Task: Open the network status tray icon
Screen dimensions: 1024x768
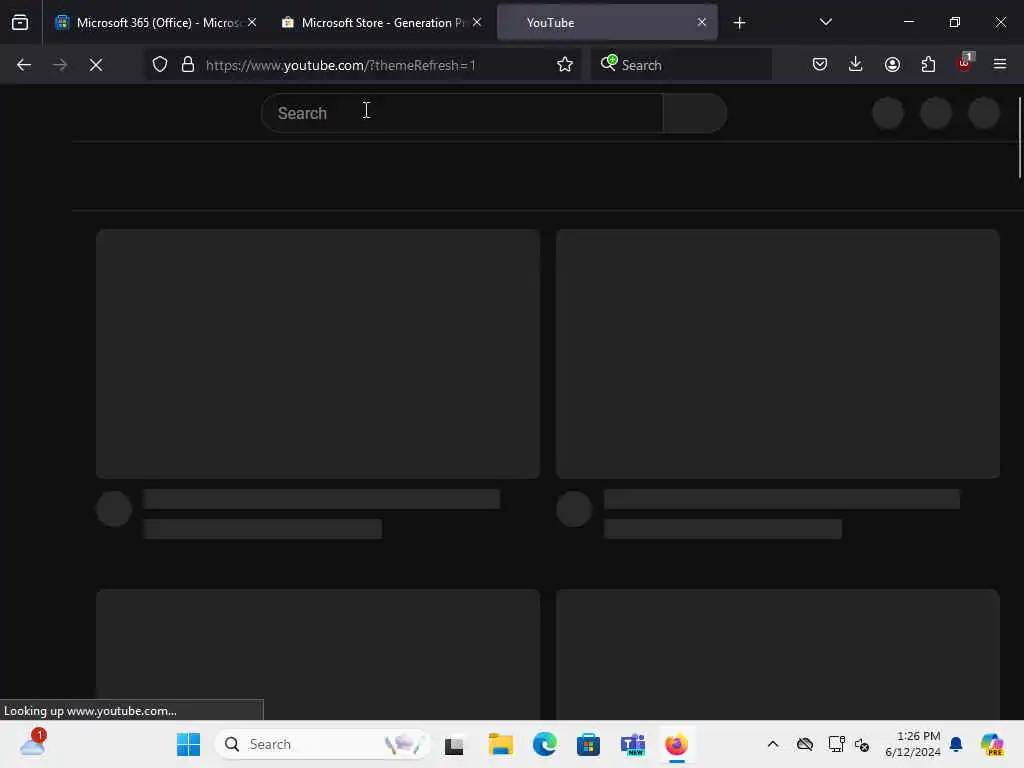Action: (836, 744)
